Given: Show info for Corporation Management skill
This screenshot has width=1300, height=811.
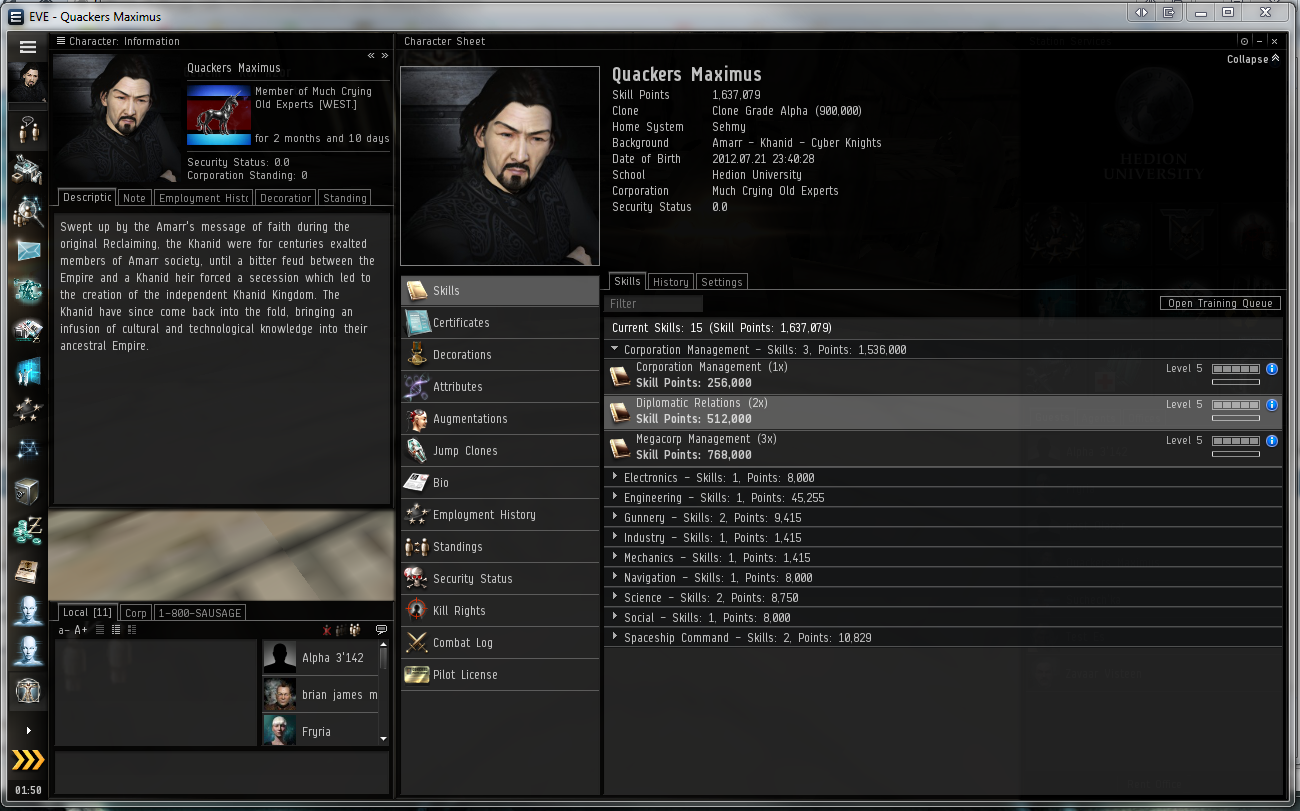Looking at the screenshot, I should click(x=1272, y=369).
